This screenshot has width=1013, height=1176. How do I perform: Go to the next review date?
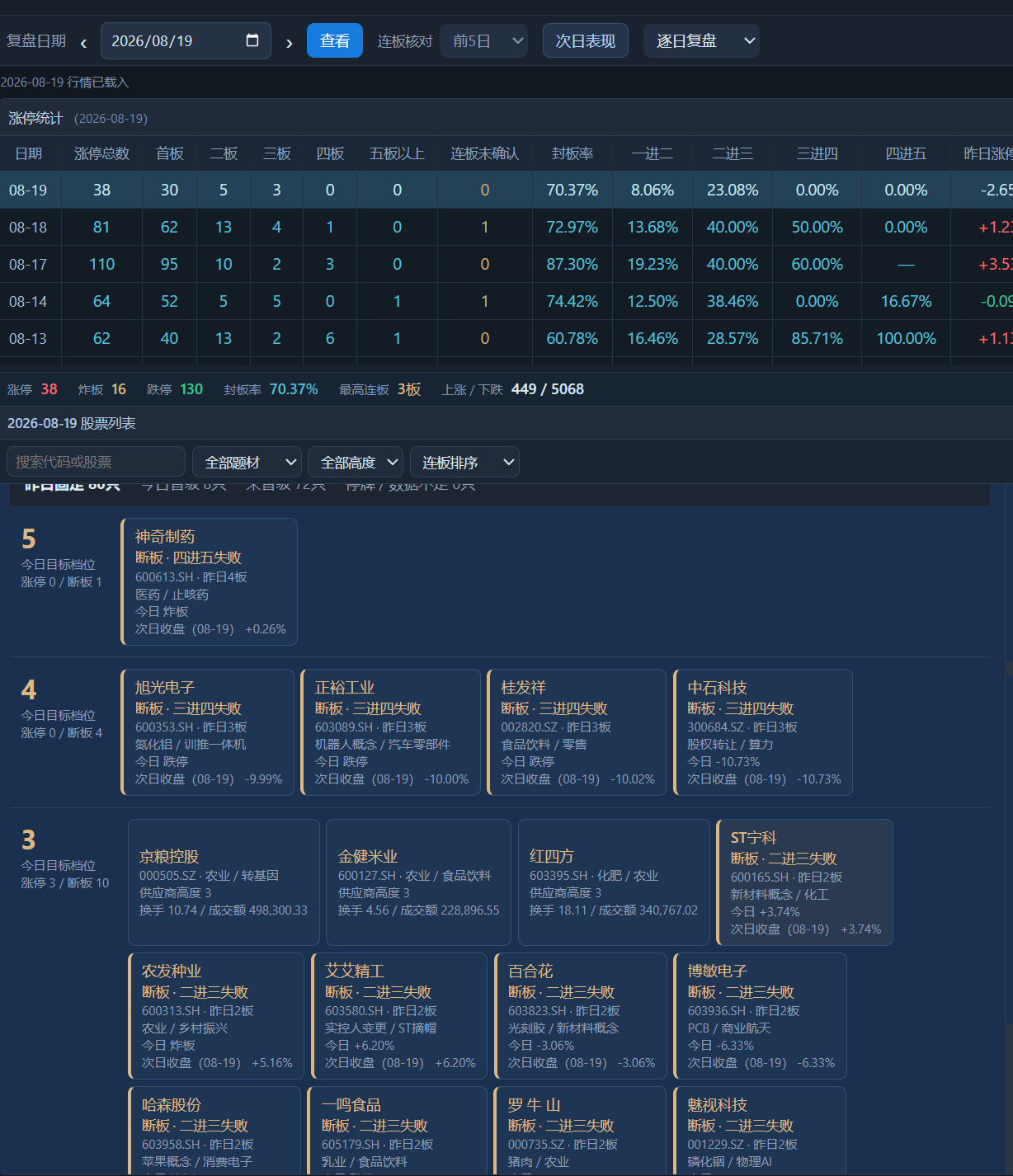(x=289, y=42)
